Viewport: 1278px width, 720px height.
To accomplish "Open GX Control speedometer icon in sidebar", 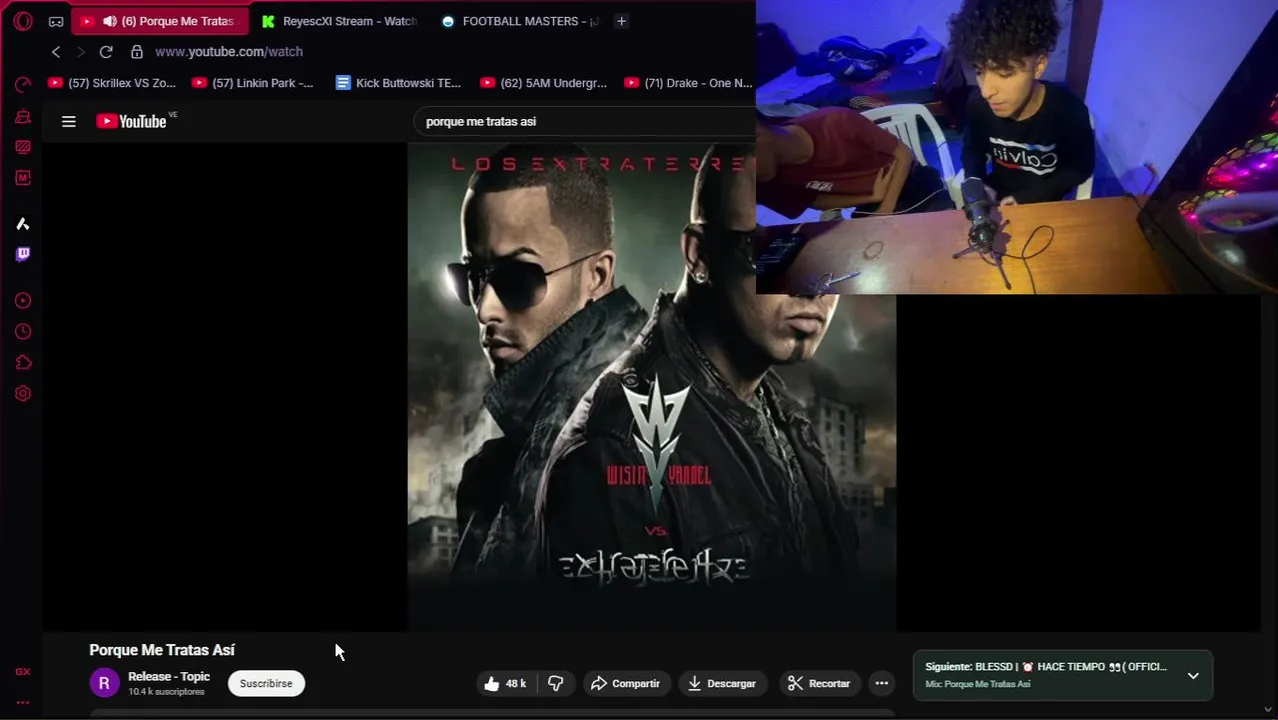I will coord(23,85).
